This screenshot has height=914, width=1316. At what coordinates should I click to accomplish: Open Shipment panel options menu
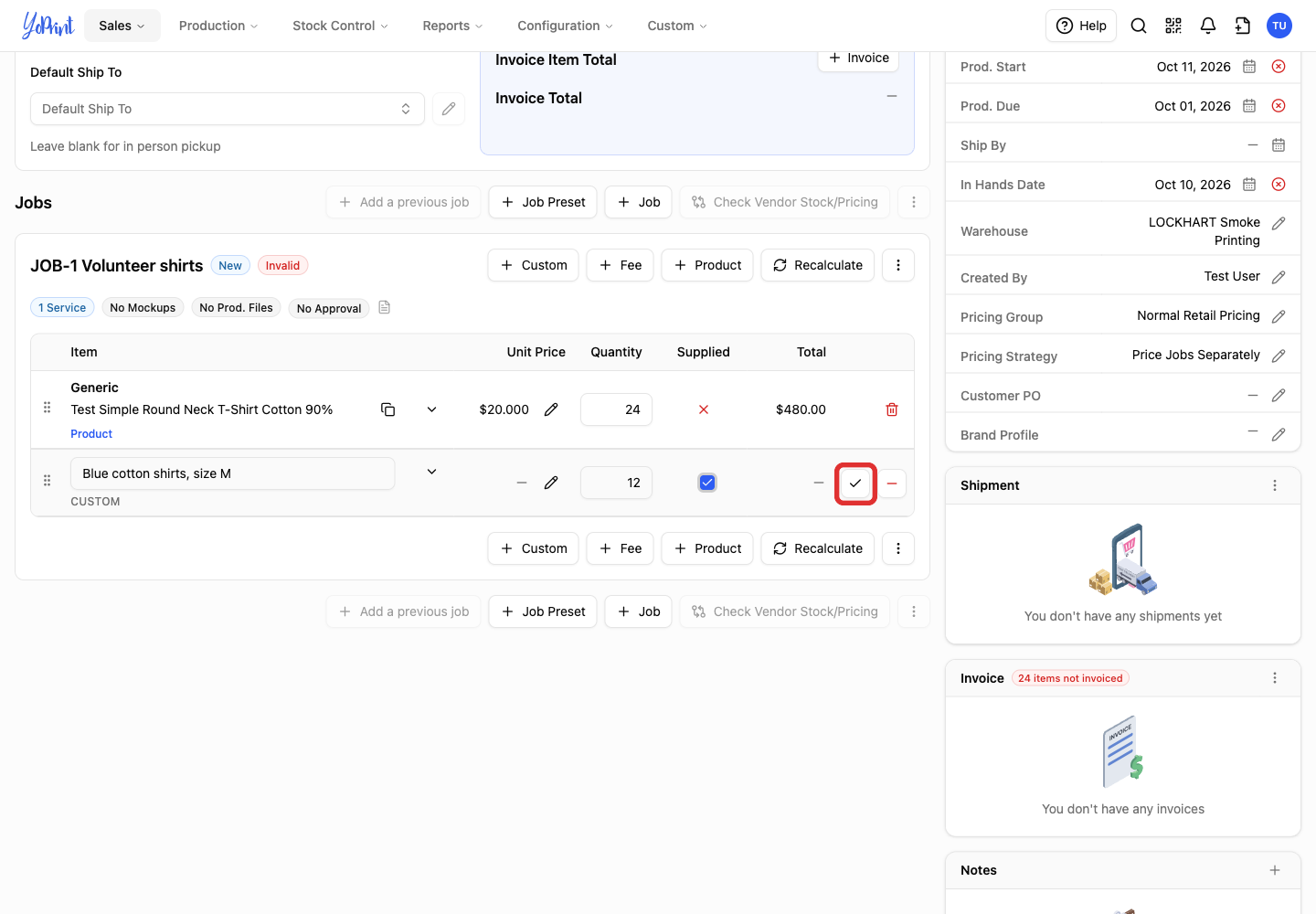click(1275, 485)
